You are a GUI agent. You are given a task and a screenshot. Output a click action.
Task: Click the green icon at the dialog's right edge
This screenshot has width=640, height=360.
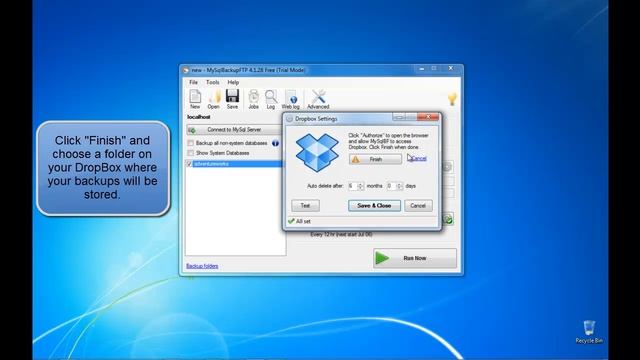(x=448, y=219)
